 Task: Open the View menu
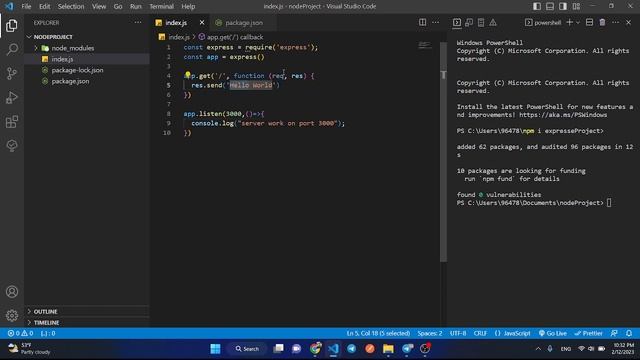point(99,6)
